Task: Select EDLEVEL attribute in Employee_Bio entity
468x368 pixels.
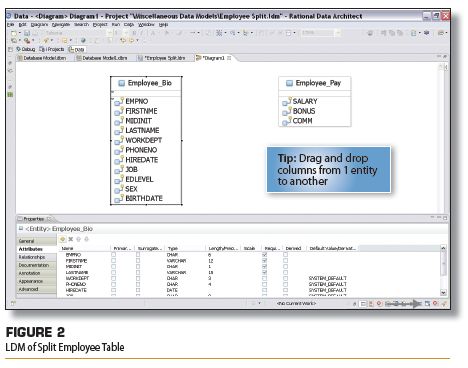Action: click(139, 179)
